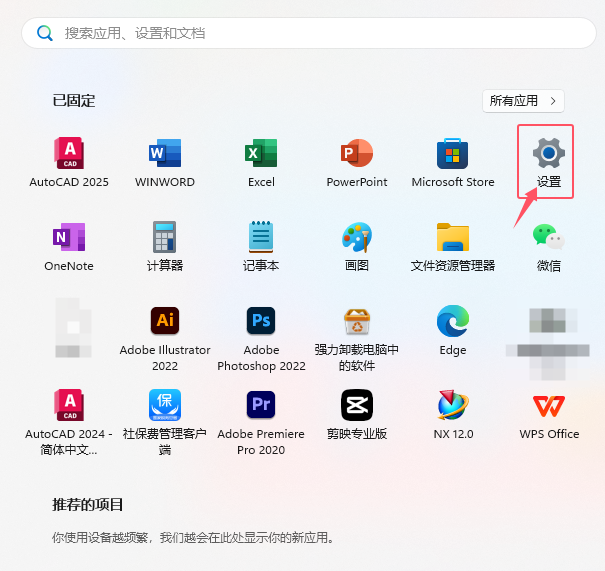Screen dimensions: 605x571
Task: Open the 记事本 notepad app
Action: (x=261, y=247)
